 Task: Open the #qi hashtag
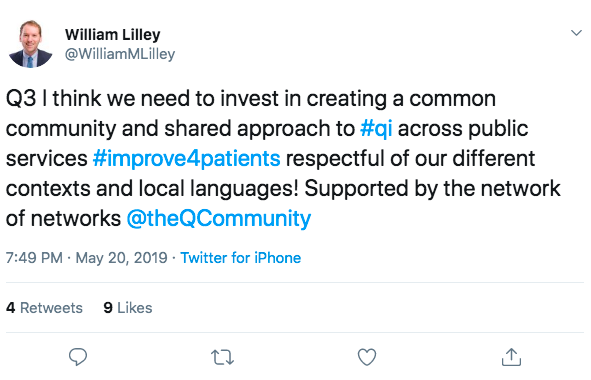click(376, 129)
